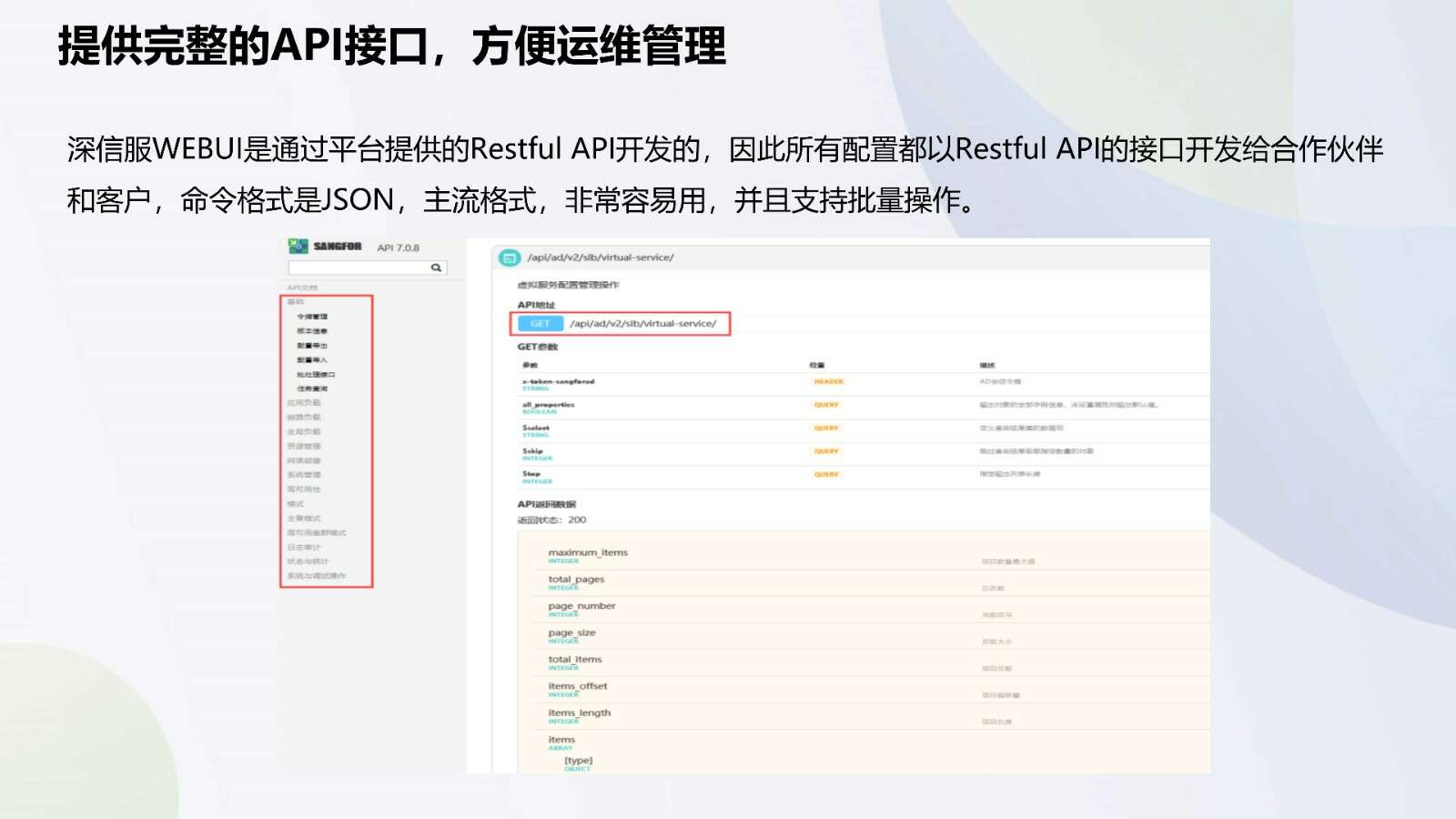This screenshot has height=819, width=1456.
Task: Click the API address path next to GET
Action: 643,323
